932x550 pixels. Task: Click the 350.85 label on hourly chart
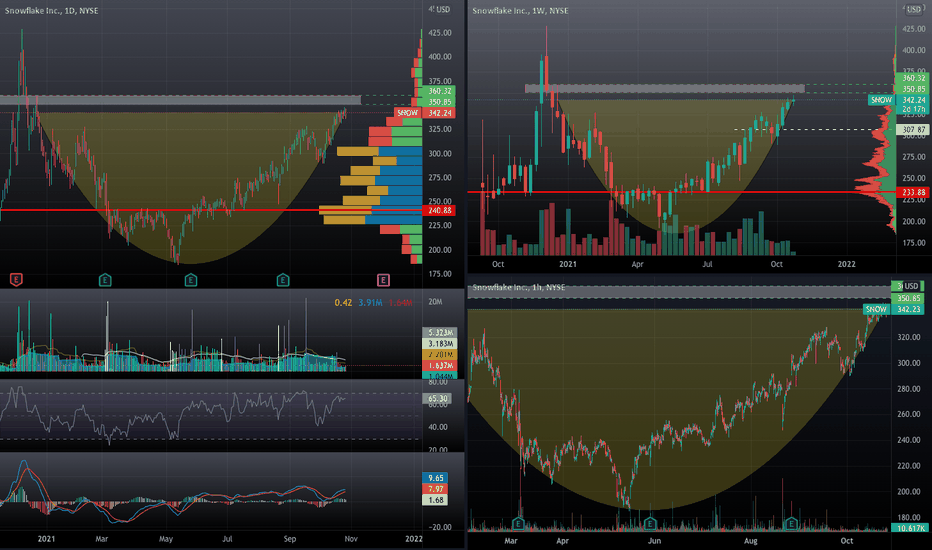coord(908,298)
